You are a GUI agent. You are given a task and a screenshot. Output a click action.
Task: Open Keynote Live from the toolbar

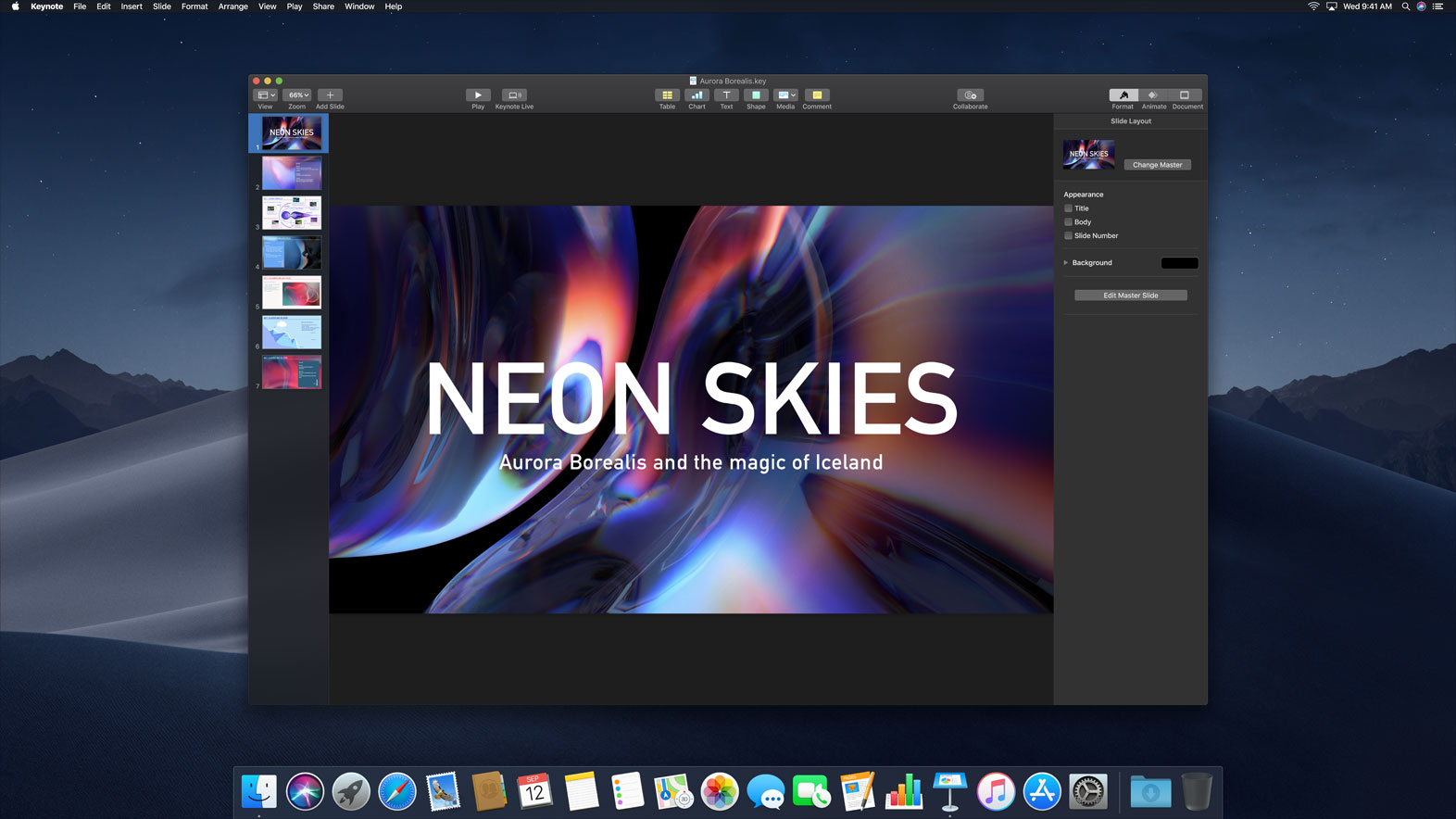pyautogui.click(x=514, y=95)
